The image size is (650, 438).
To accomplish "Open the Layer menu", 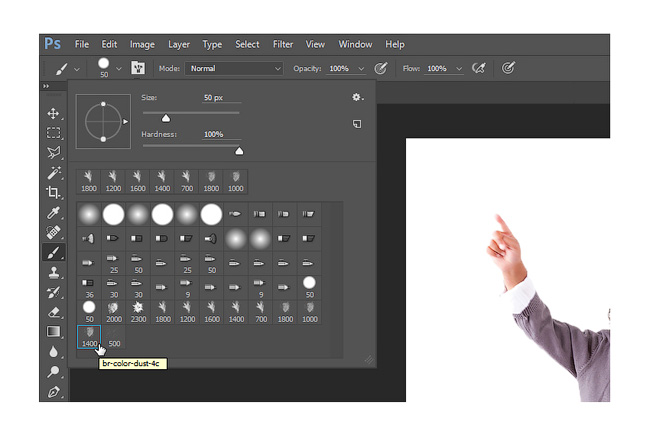I will 179,44.
